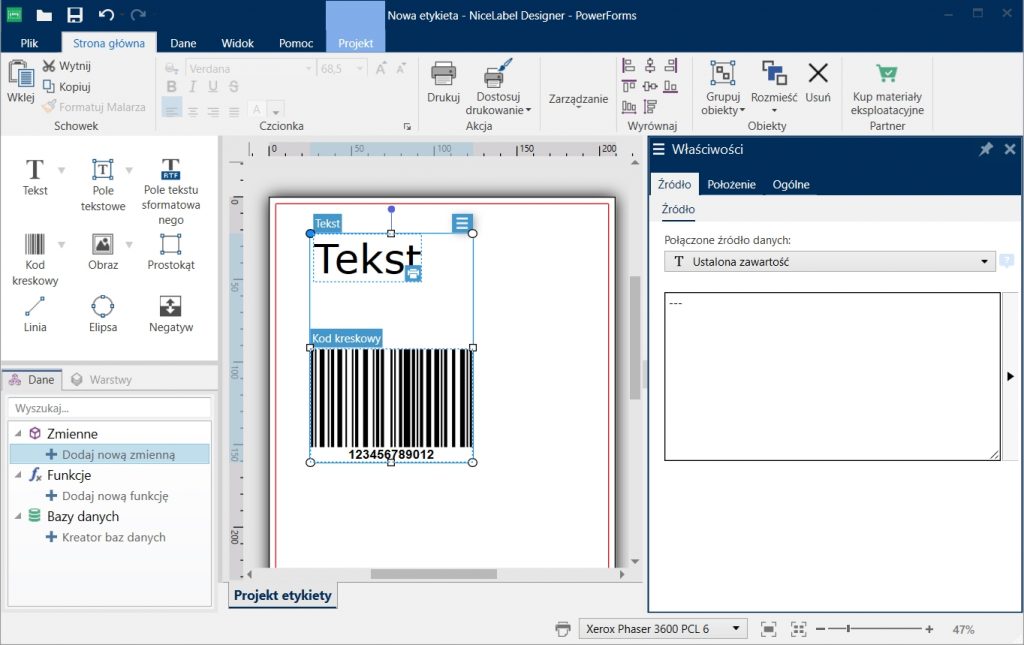Click the Właściwości panel menu icon
The height and width of the screenshot is (645, 1024).
pyautogui.click(x=658, y=149)
